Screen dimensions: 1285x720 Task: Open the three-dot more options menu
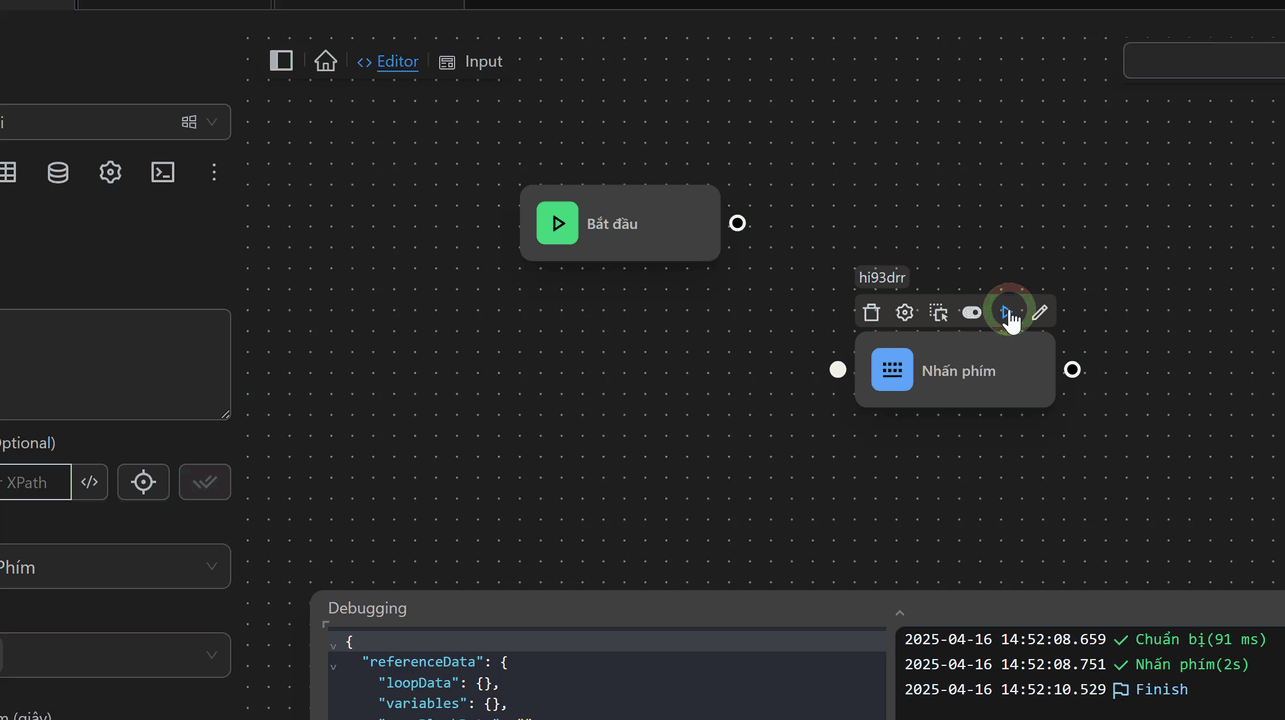click(214, 173)
